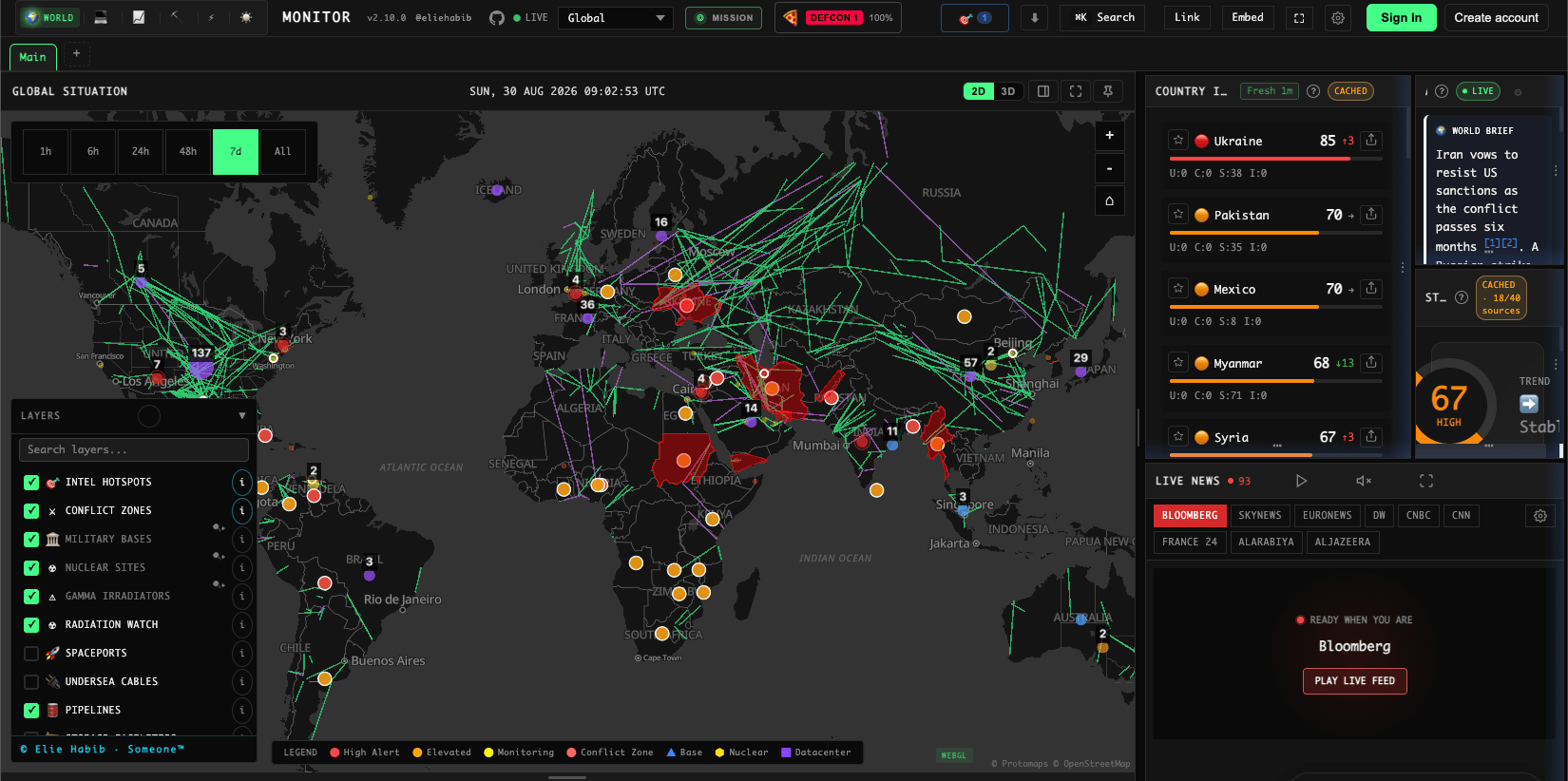This screenshot has height=781, width=1568.
Task: Open the Main dashboard tab
Action: pos(33,57)
